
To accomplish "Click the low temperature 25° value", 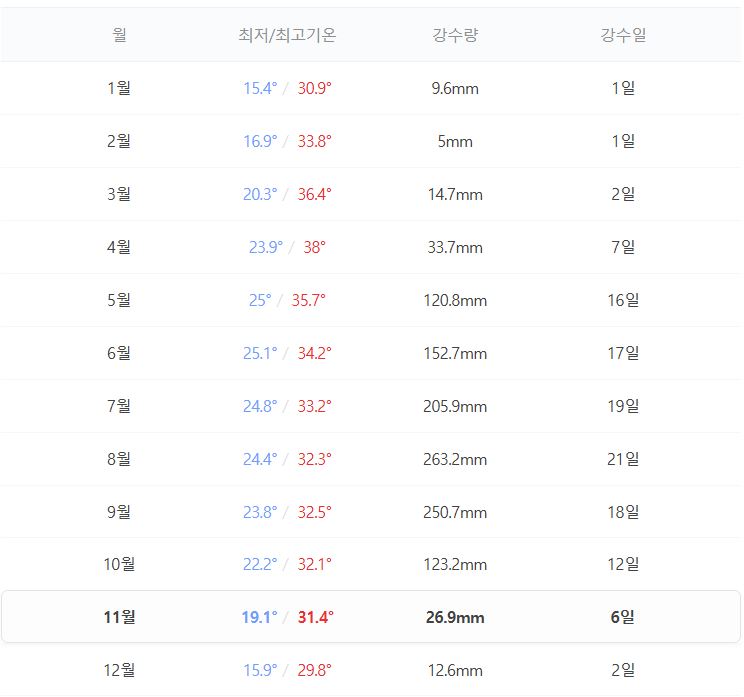I will pyautogui.click(x=260, y=301).
